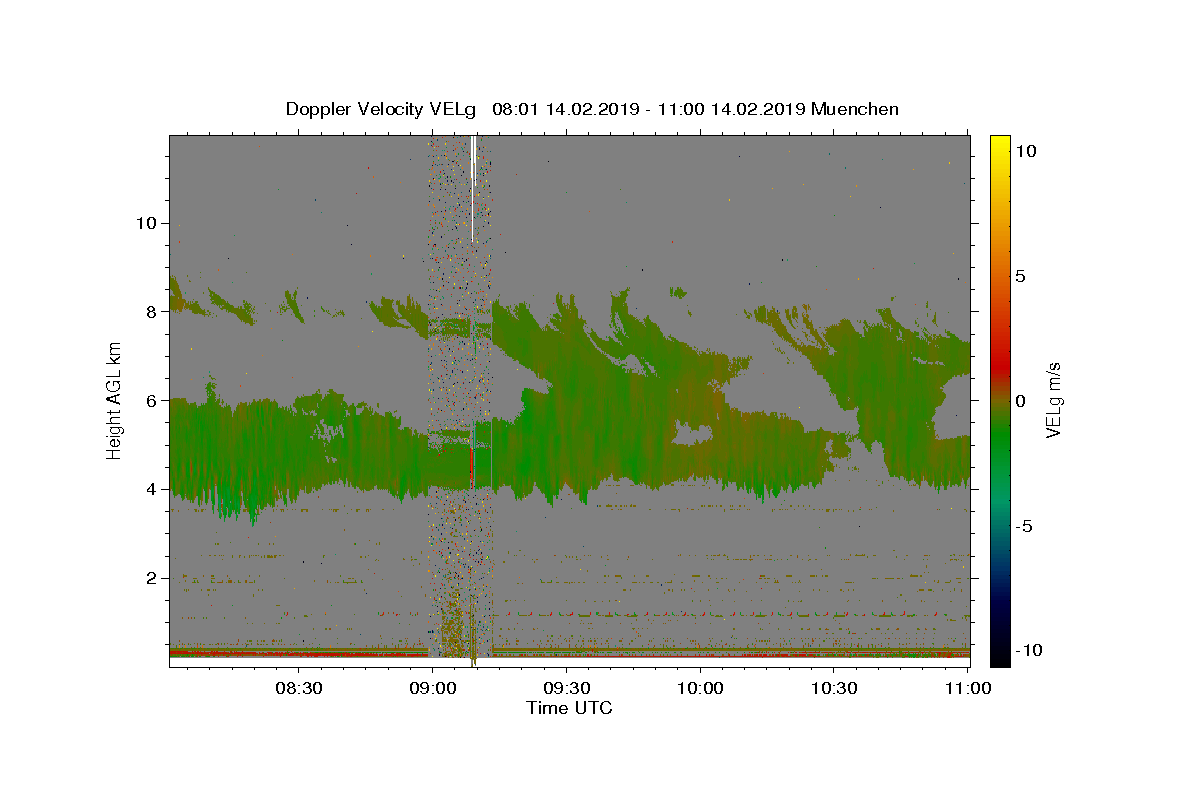
Task: Click the height axis label '6'
Action: (150, 401)
